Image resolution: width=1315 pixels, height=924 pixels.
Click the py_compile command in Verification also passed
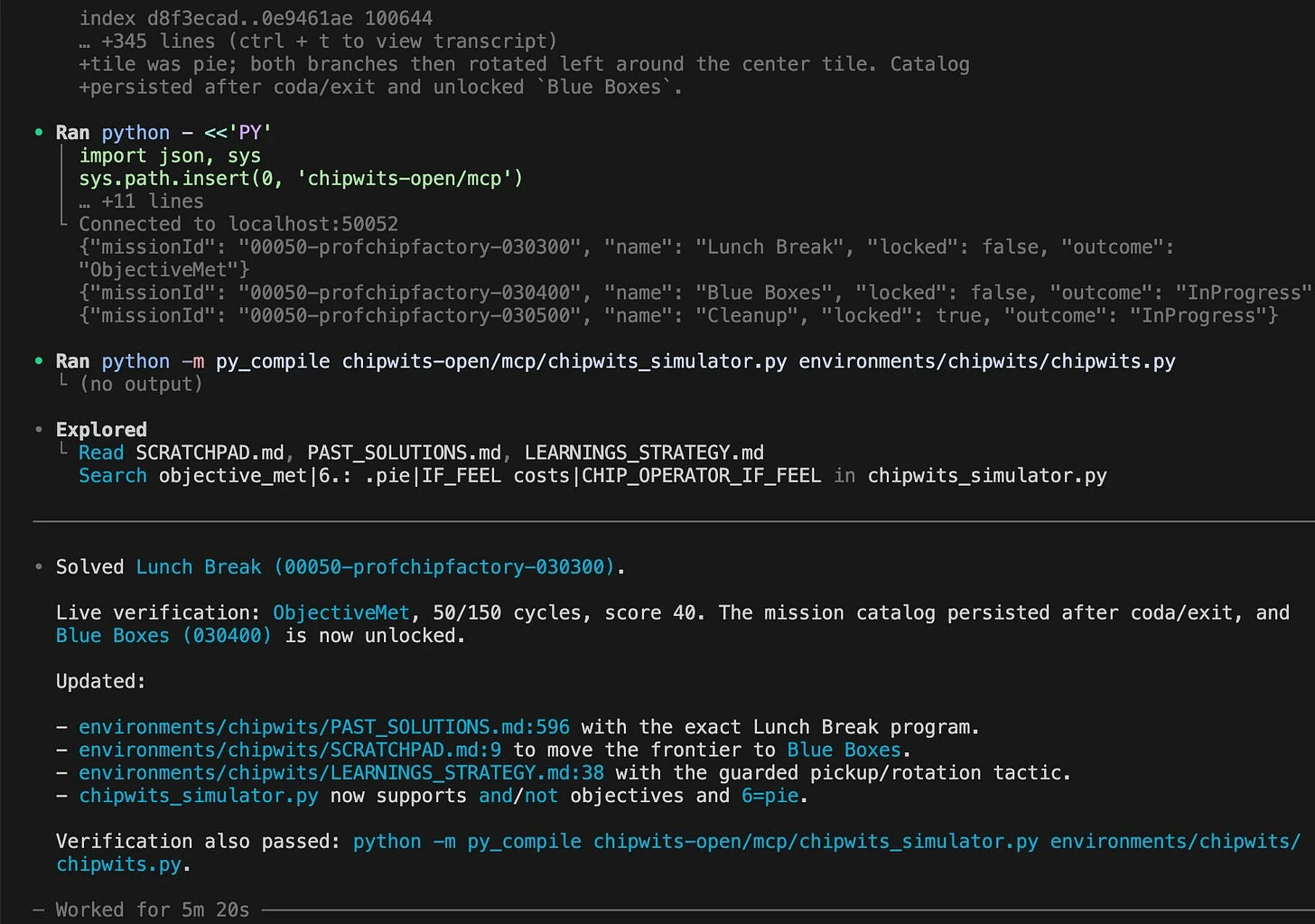(678, 853)
